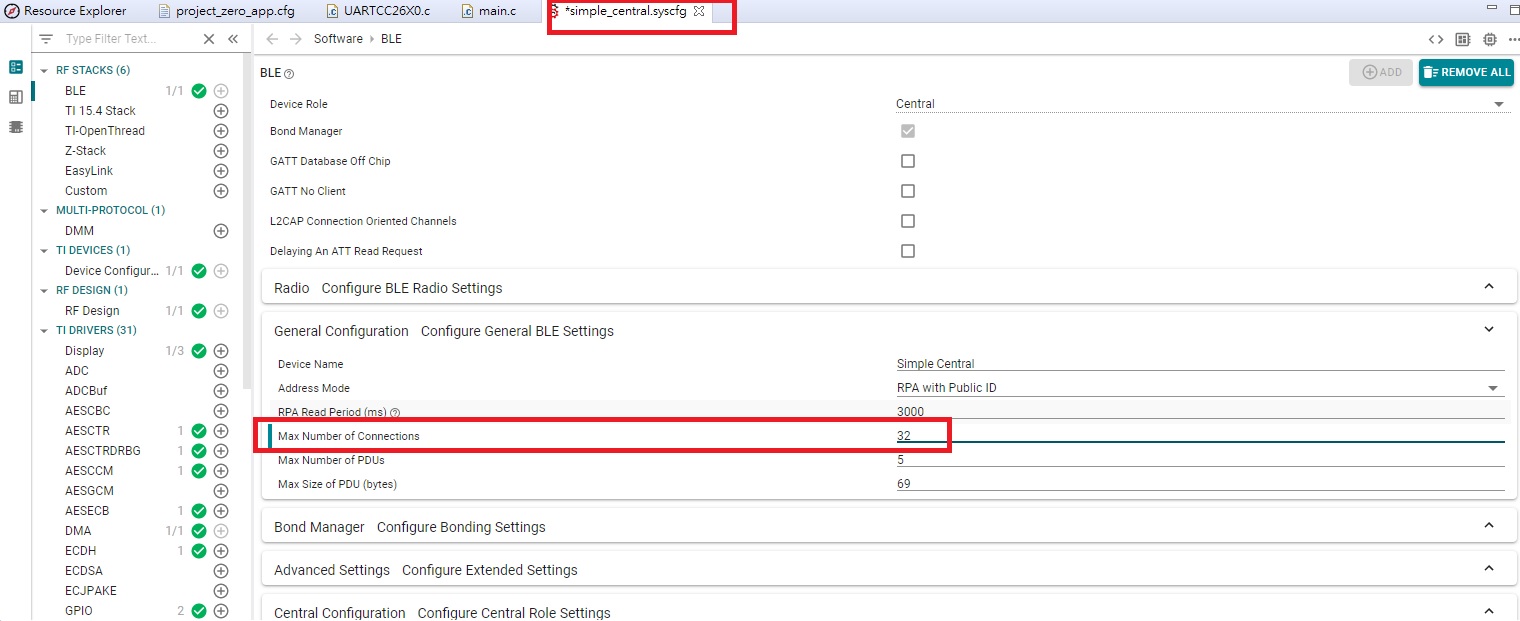The image size is (1520, 621).
Task: Open the device chip view icon
Action: coord(1490,39)
